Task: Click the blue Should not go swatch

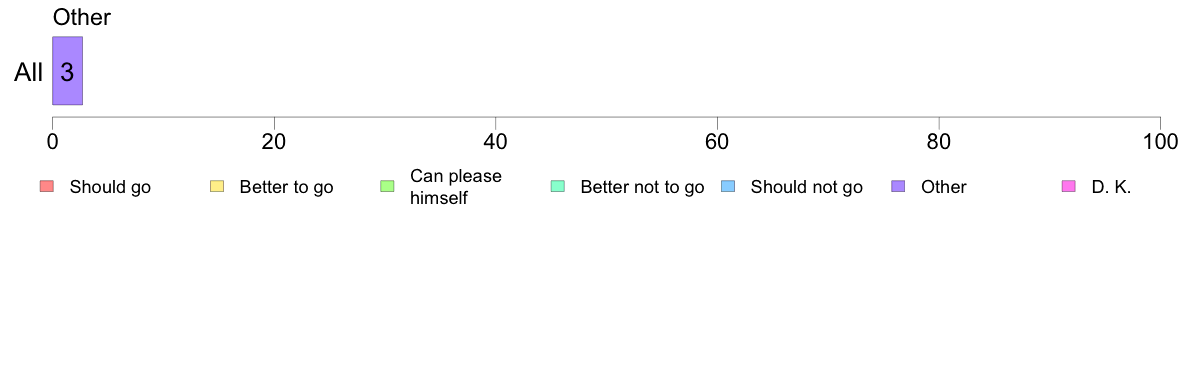Action: tap(728, 186)
